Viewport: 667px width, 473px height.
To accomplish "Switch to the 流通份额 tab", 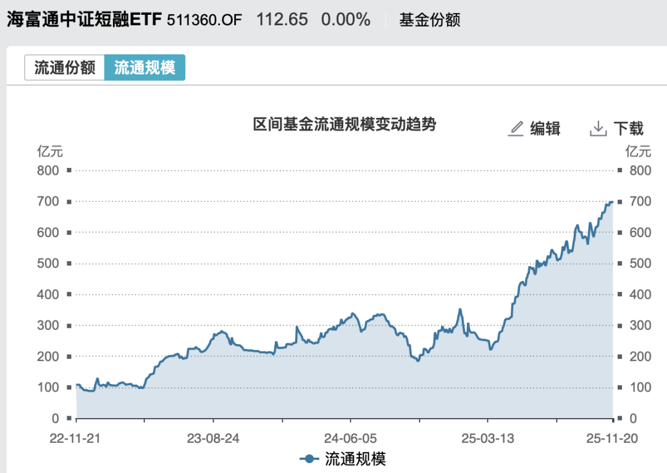I will click(x=65, y=68).
